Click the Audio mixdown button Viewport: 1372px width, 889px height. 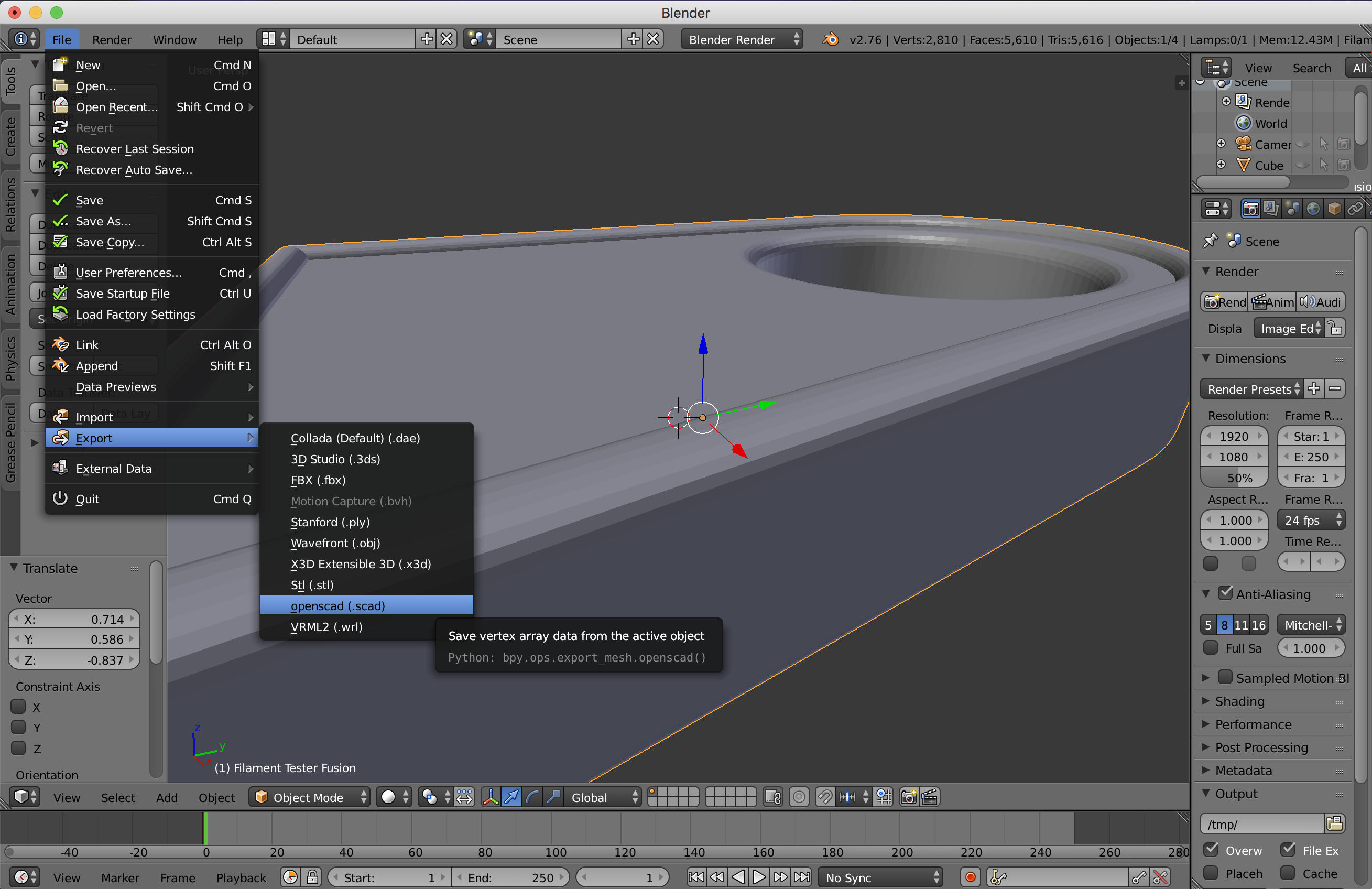1320,301
